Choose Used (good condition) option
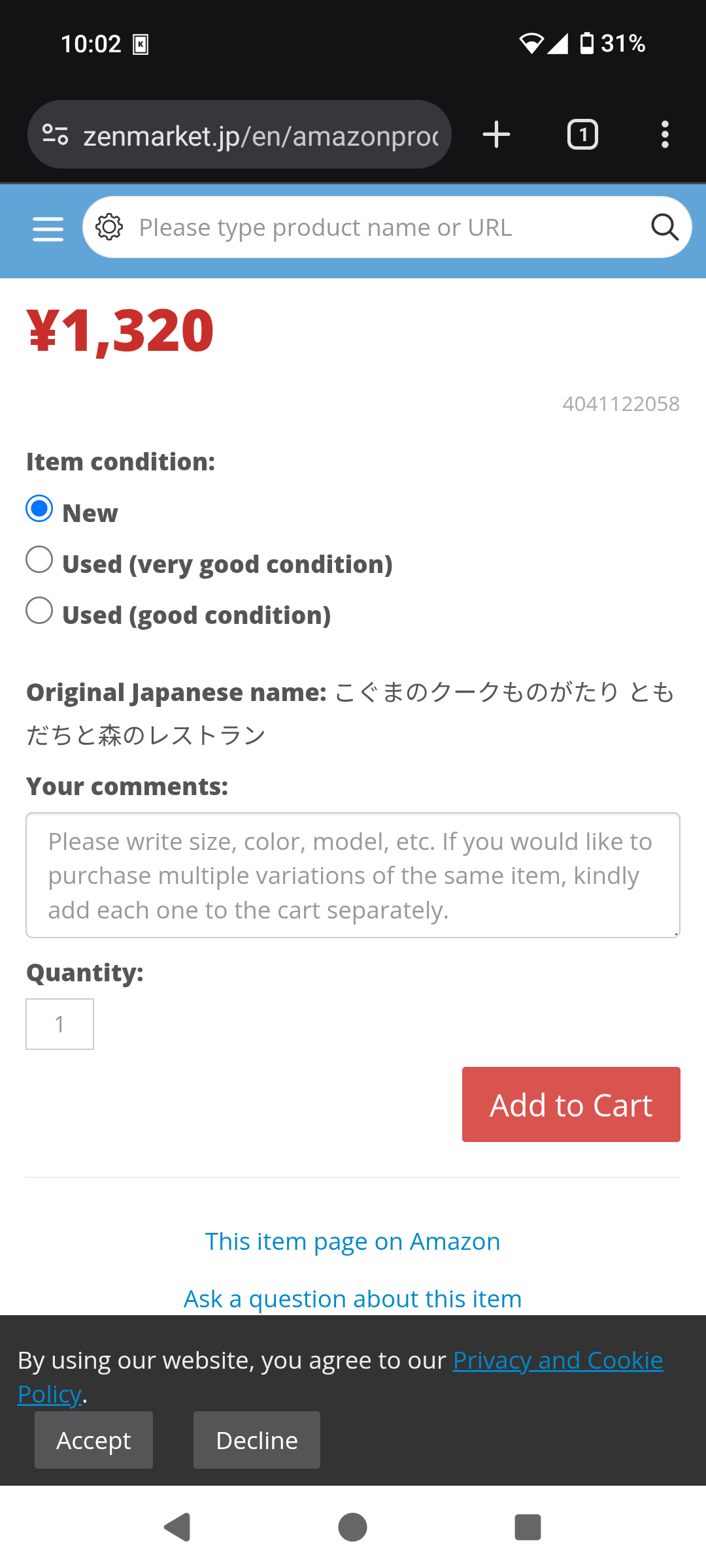This screenshot has height=1568, width=706. tap(39, 611)
